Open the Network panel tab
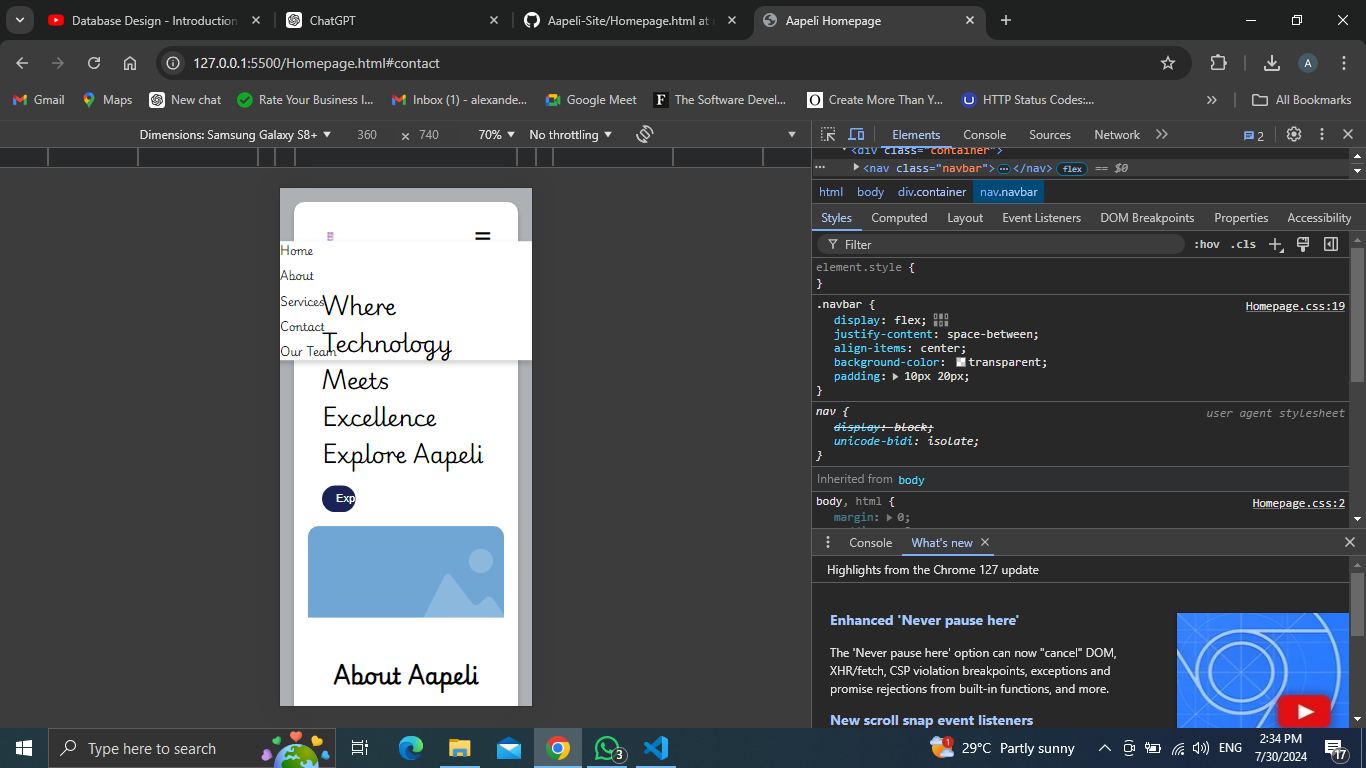The height and width of the screenshot is (768, 1366). [1116, 135]
